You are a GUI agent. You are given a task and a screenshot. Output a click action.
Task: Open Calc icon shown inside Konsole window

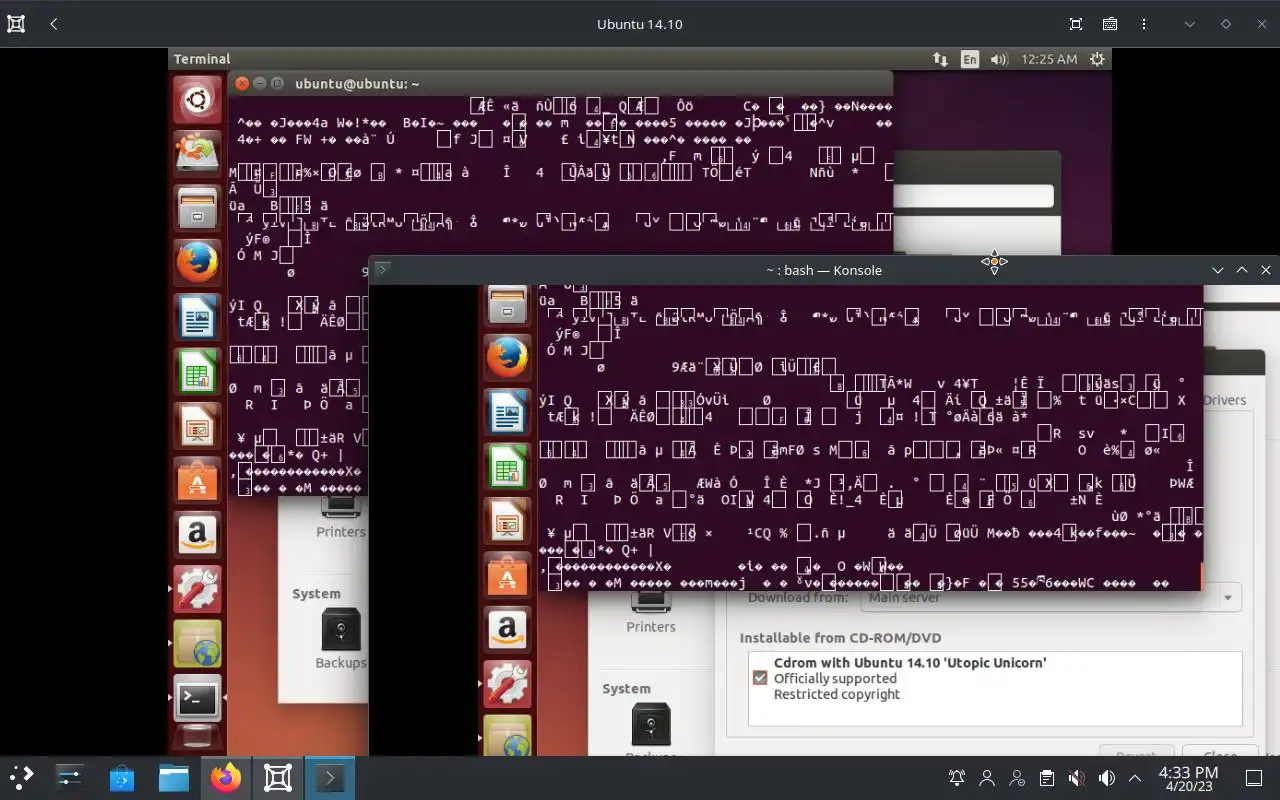507,466
